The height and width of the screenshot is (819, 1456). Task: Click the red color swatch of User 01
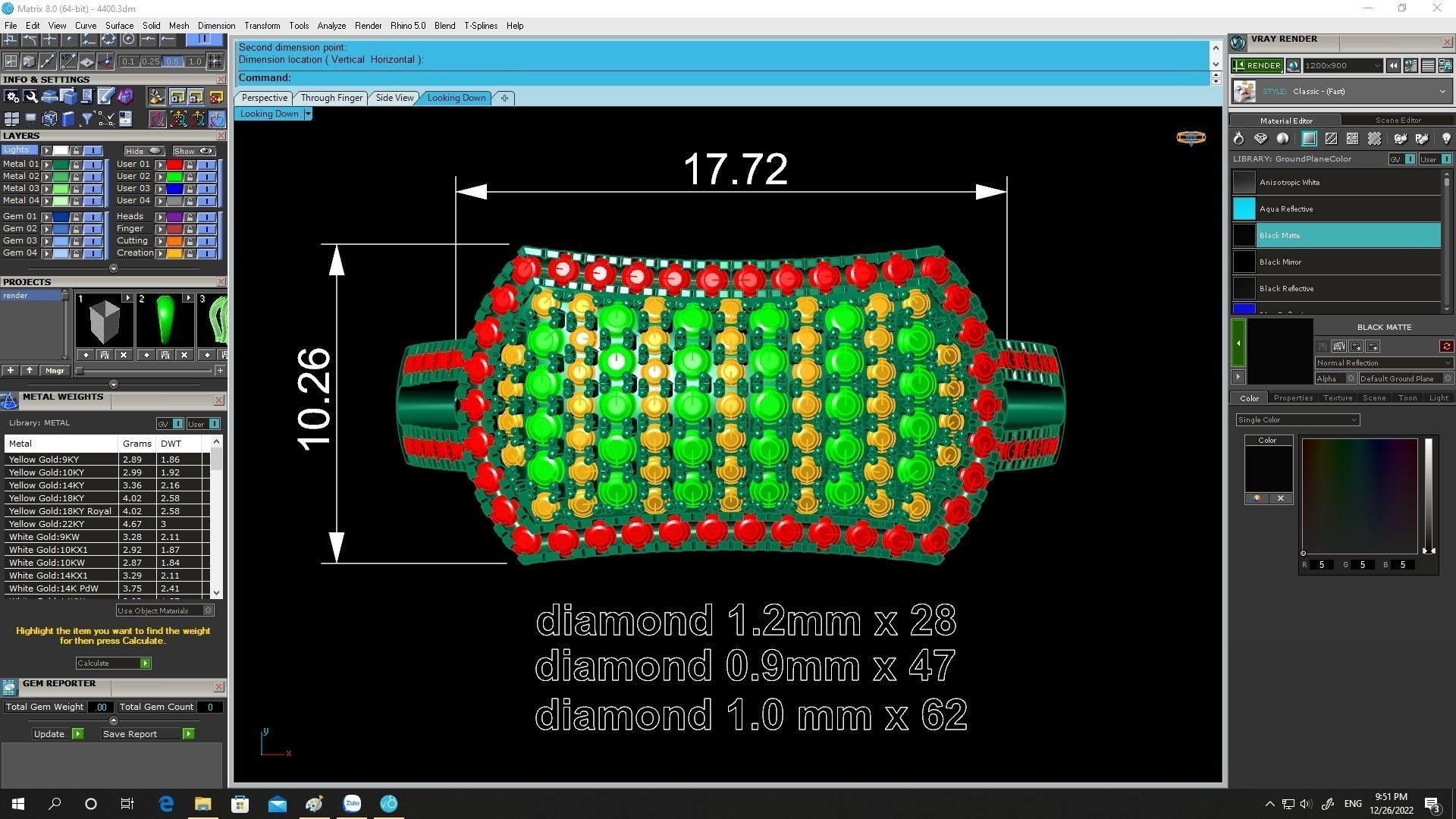174,164
